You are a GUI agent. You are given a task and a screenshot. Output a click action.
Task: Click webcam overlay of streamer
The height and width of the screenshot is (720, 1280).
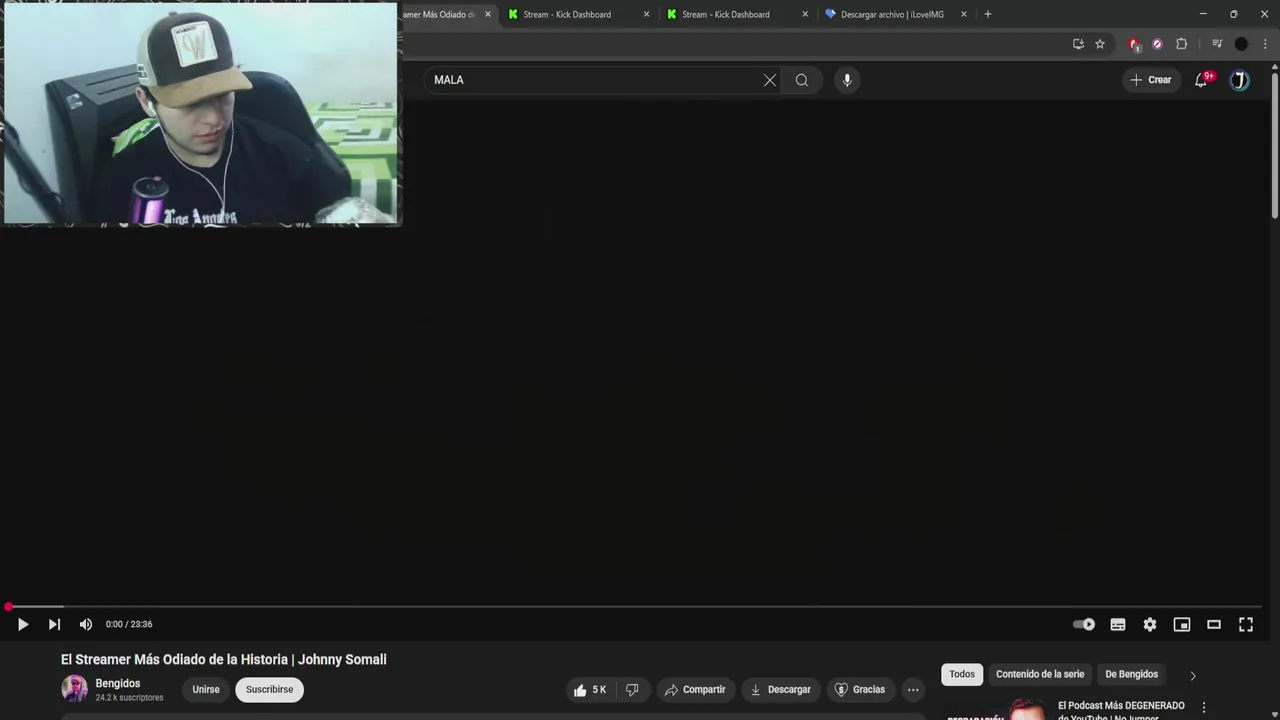[x=201, y=113]
